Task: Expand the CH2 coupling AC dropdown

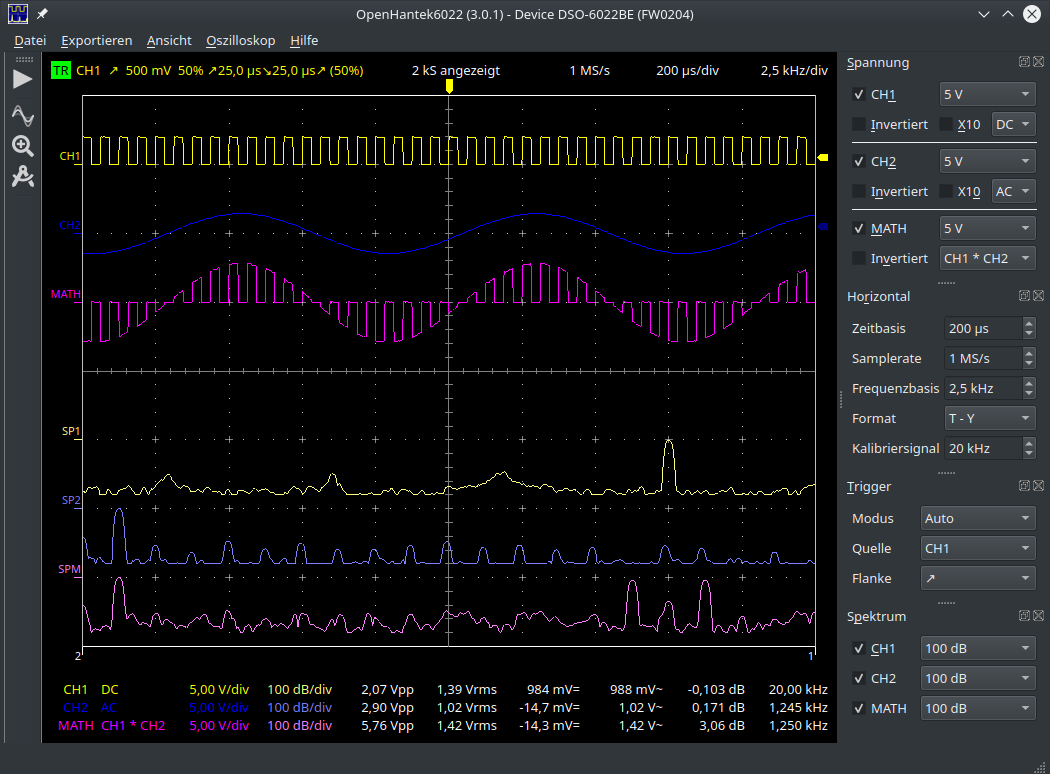Action: (1013, 191)
